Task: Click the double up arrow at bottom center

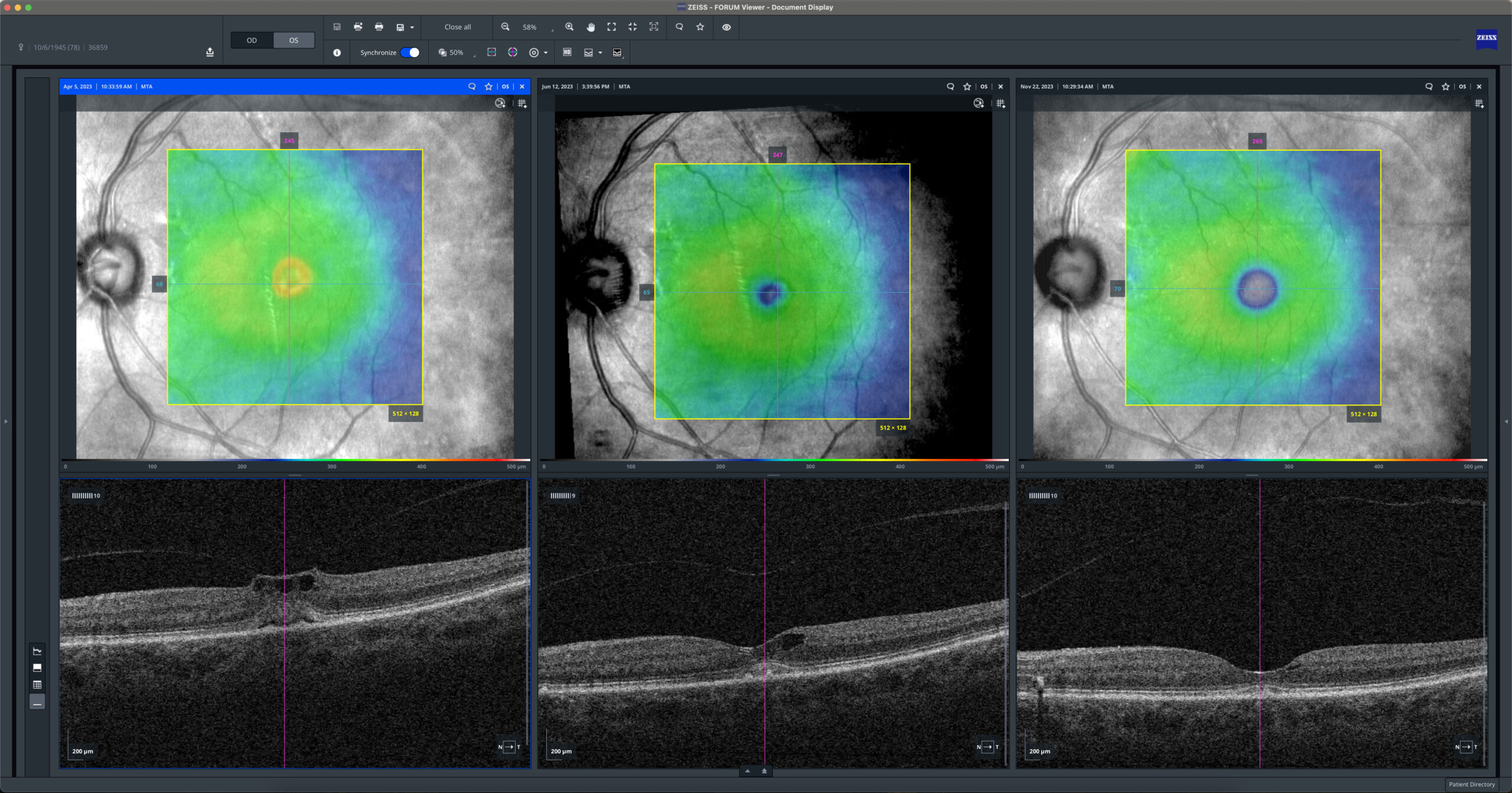Action: click(x=764, y=771)
